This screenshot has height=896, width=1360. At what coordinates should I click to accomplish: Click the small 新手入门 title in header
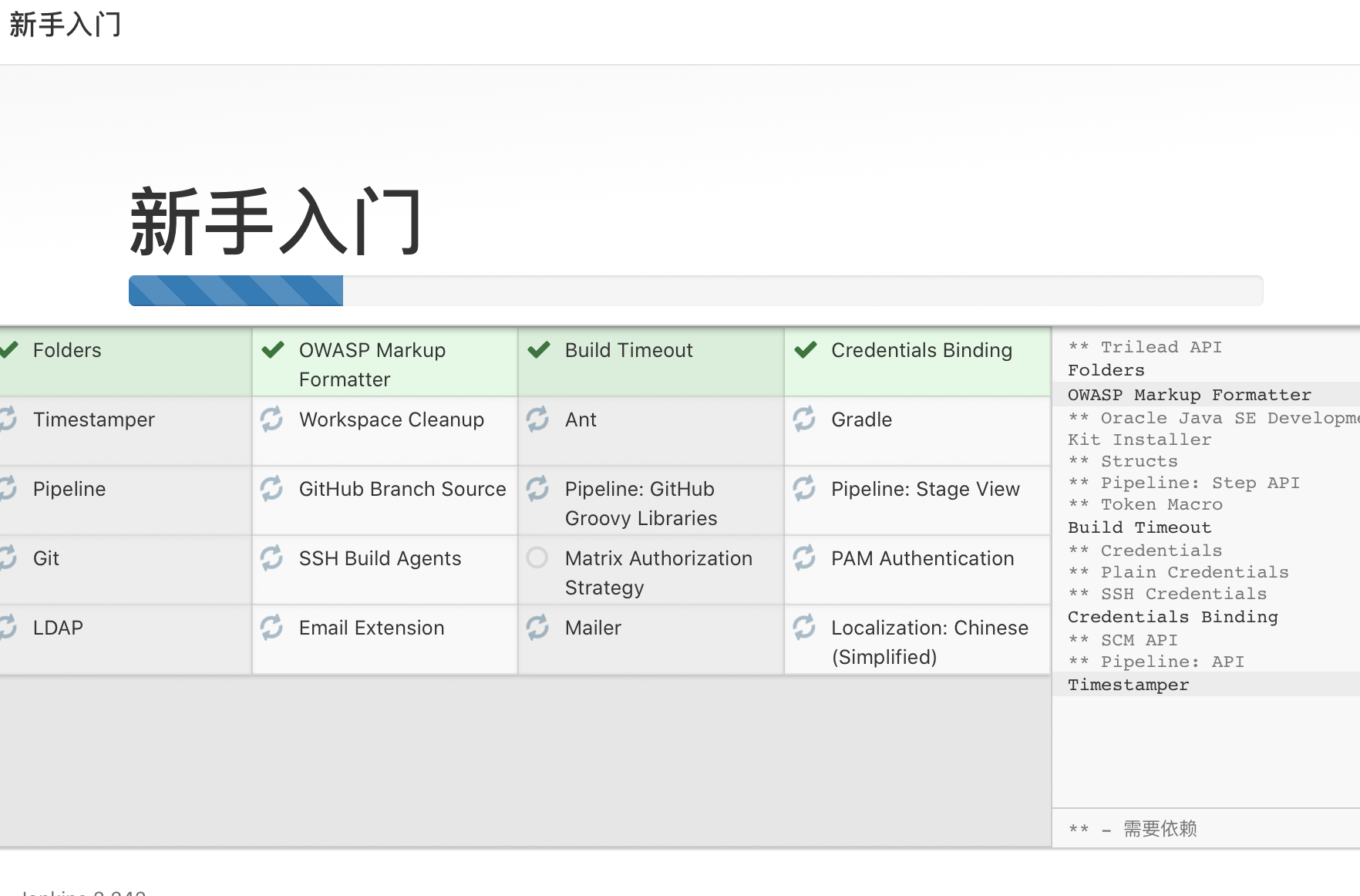click(66, 25)
